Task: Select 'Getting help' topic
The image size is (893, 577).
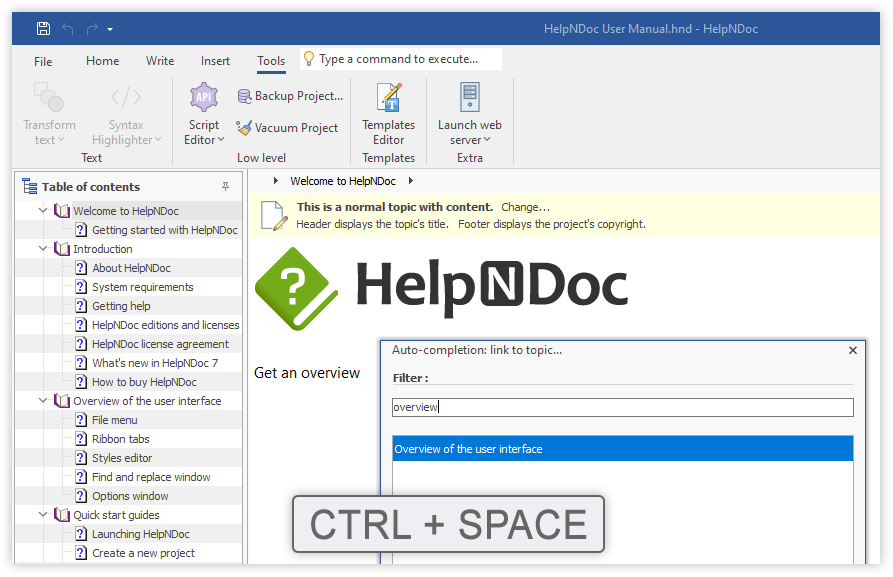Action: (x=121, y=306)
